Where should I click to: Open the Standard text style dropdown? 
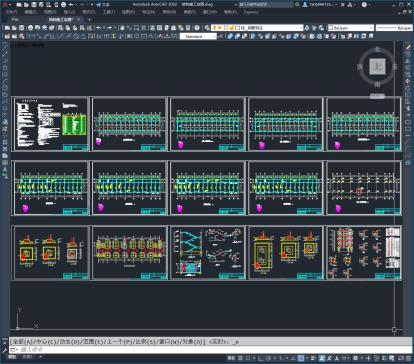click(198, 36)
